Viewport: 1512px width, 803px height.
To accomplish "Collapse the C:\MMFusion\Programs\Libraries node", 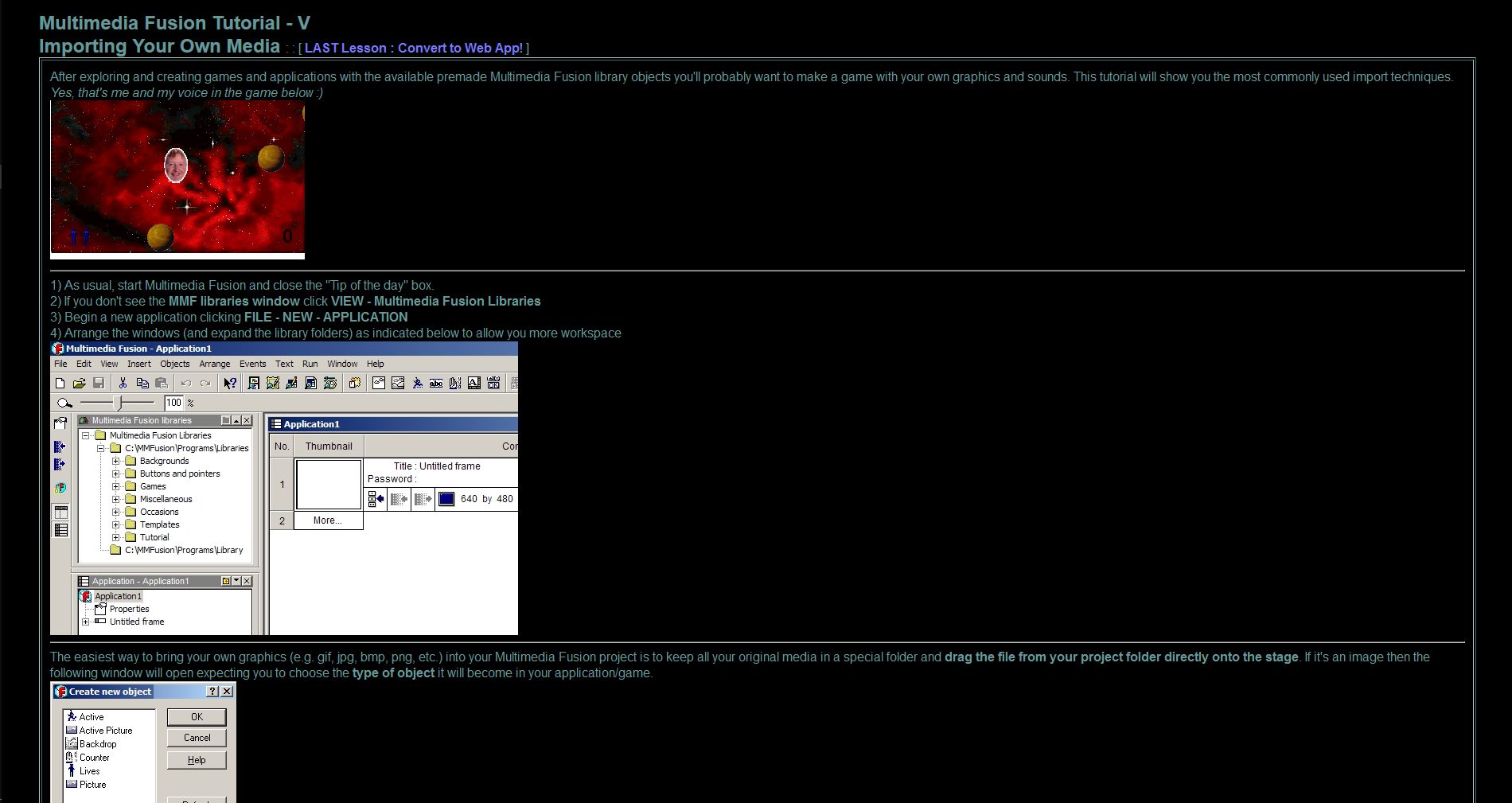I will tap(100, 448).
